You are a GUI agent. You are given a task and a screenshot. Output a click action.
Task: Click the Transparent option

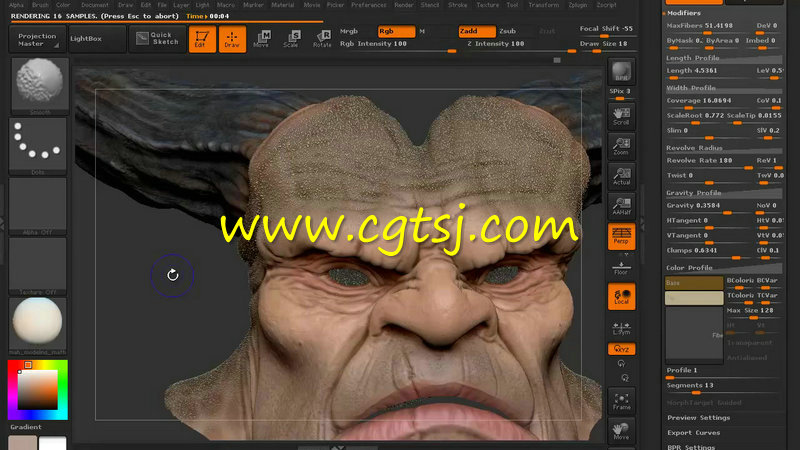pyautogui.click(x=749, y=343)
